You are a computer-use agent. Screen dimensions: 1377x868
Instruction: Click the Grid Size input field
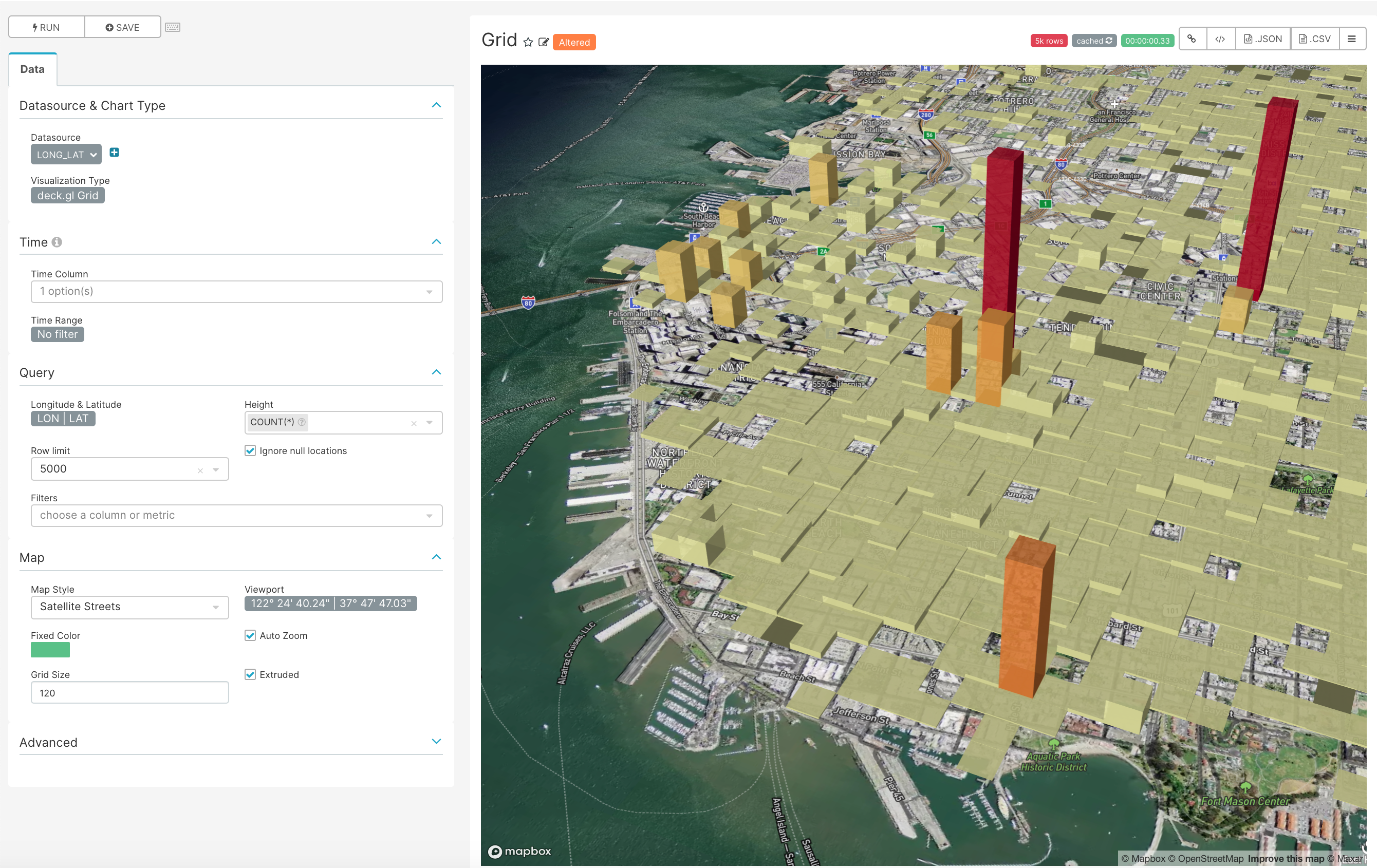point(130,693)
